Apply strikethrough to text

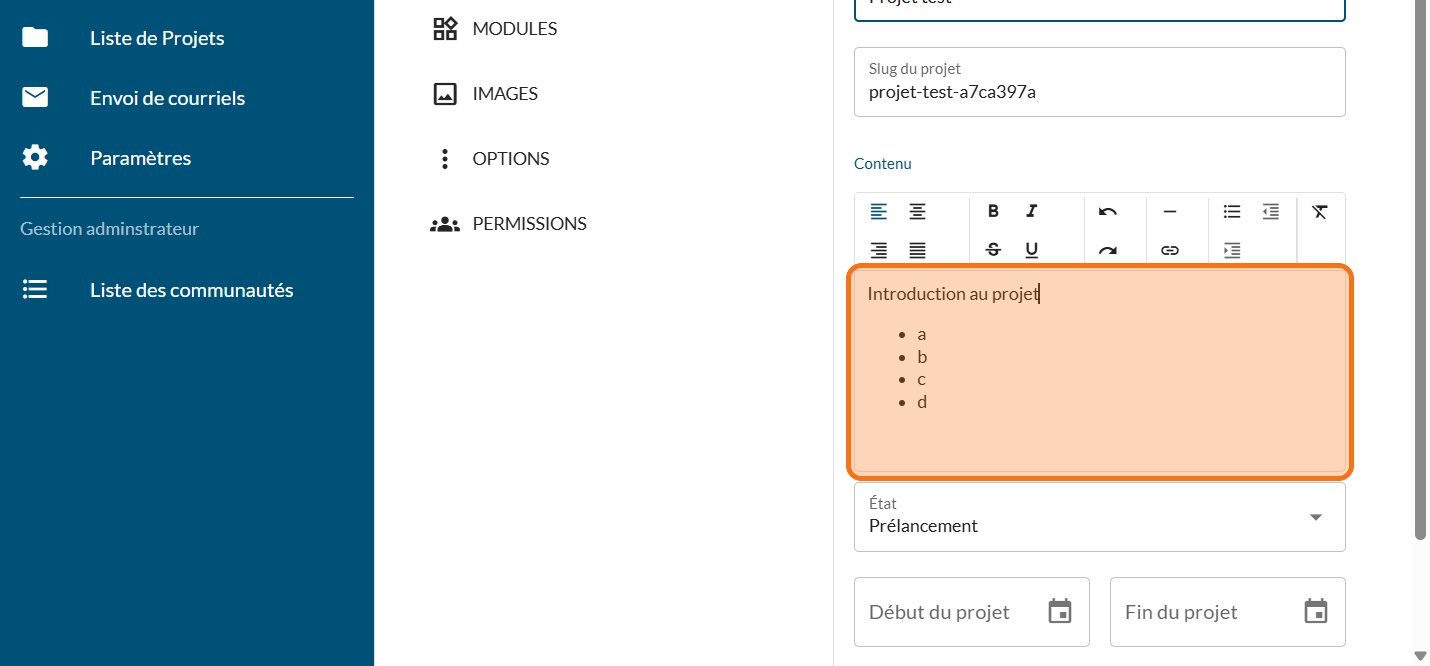(993, 250)
